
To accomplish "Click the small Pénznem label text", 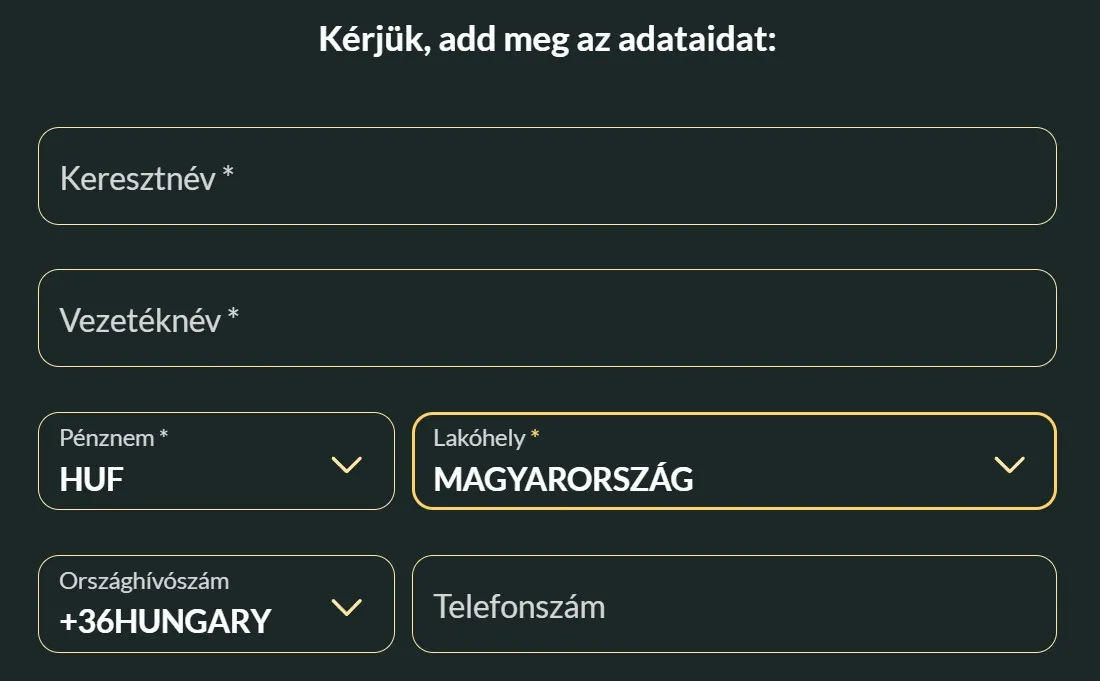I will [107, 438].
